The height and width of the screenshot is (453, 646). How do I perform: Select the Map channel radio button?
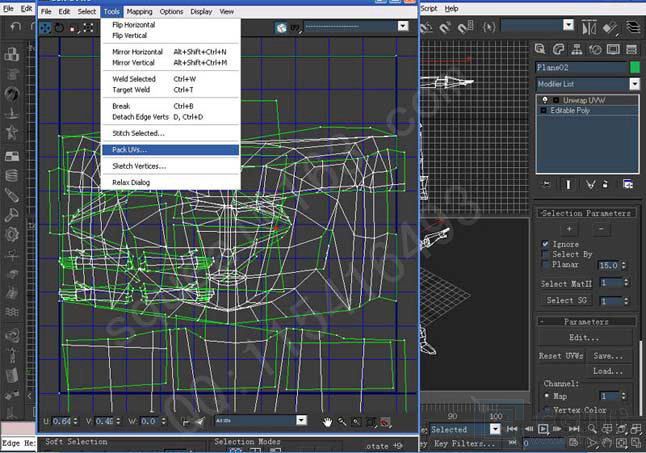[x=547, y=396]
